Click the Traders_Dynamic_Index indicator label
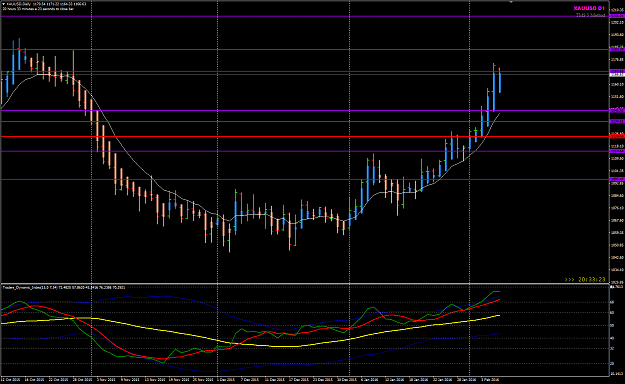 [64, 287]
